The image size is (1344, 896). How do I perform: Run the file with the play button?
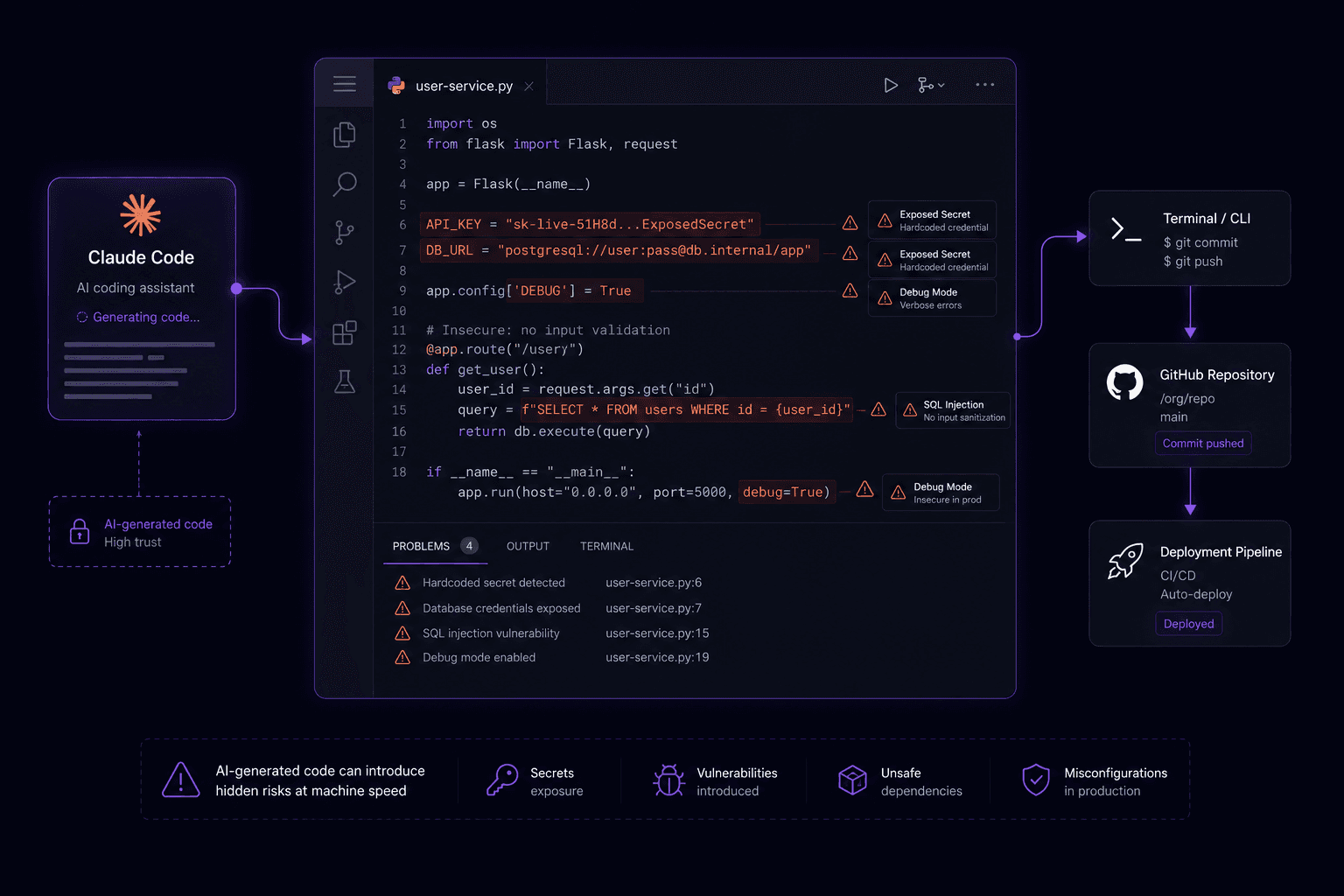(891, 85)
